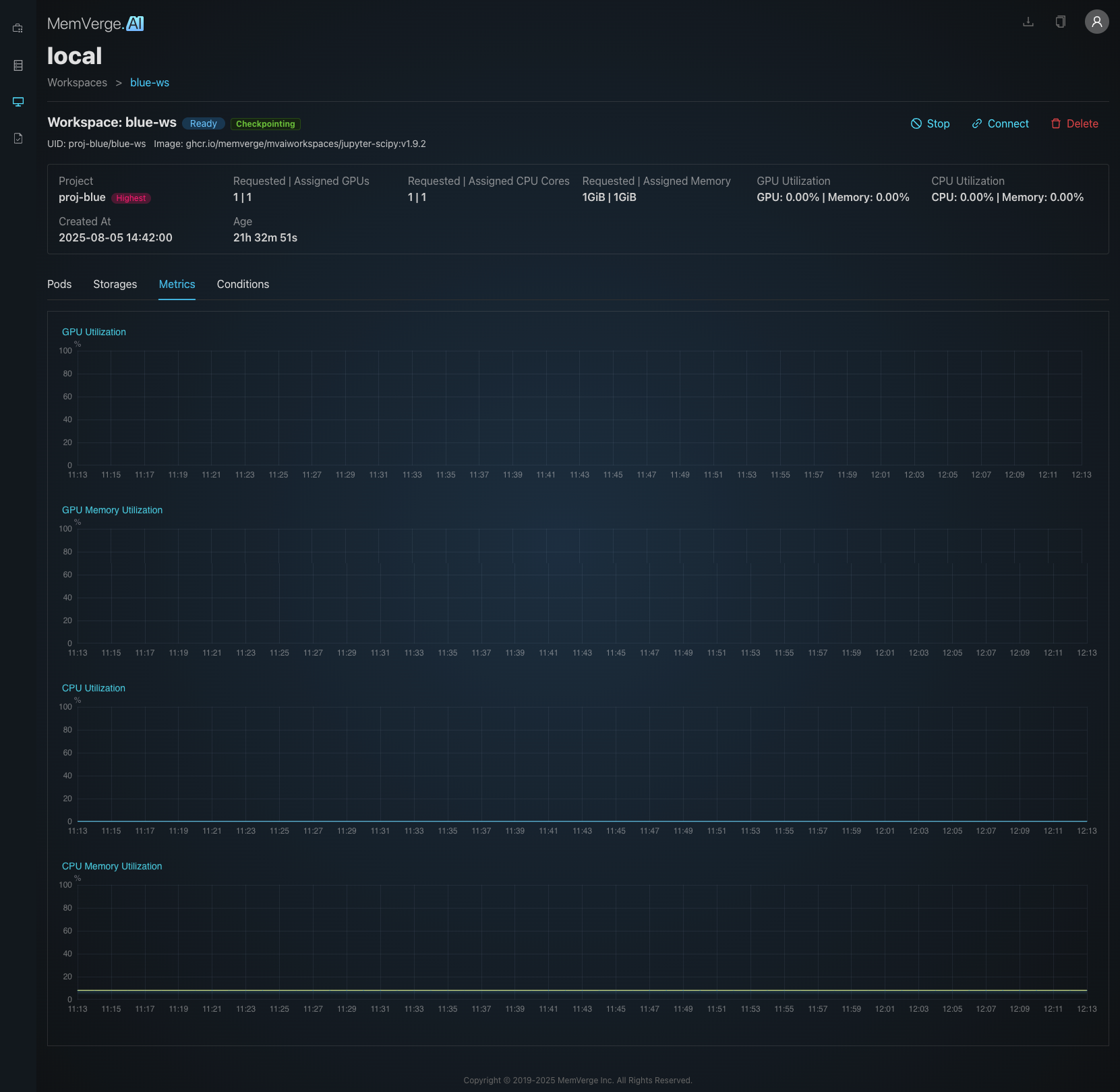Select the monitor workspaces icon in sidebar
This screenshot has height=1092, width=1120.
[18, 102]
